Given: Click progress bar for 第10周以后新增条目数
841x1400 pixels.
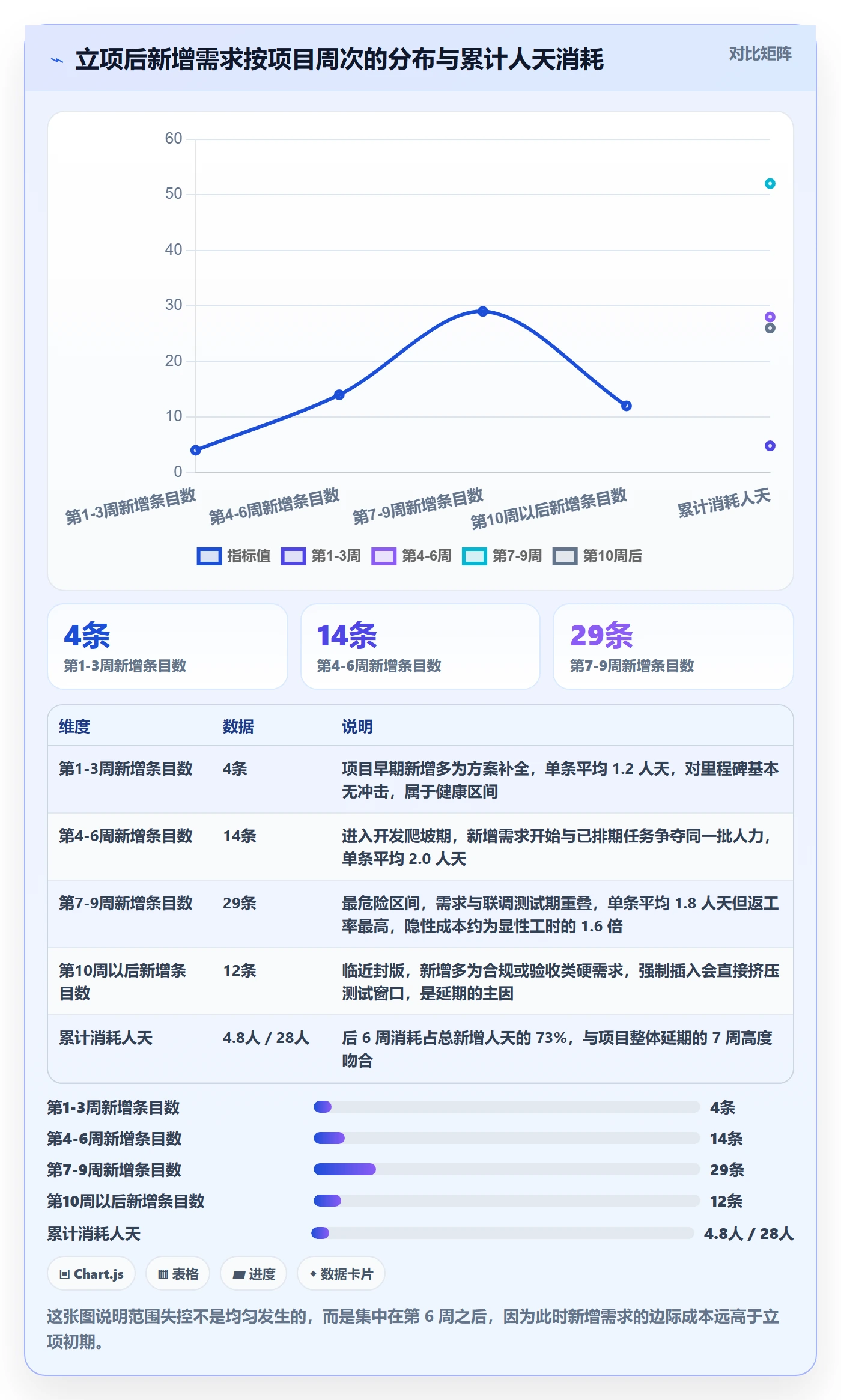Looking at the screenshot, I should pyautogui.click(x=507, y=1201).
